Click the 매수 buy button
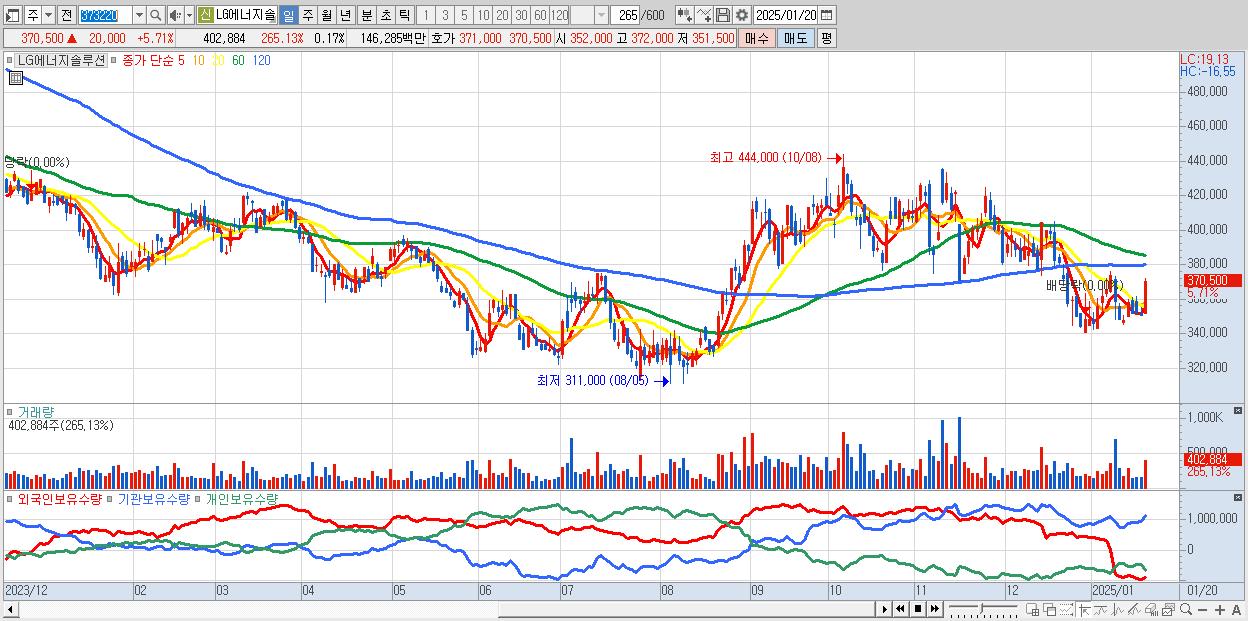Screen dimensions: 1248x621 tap(757, 38)
